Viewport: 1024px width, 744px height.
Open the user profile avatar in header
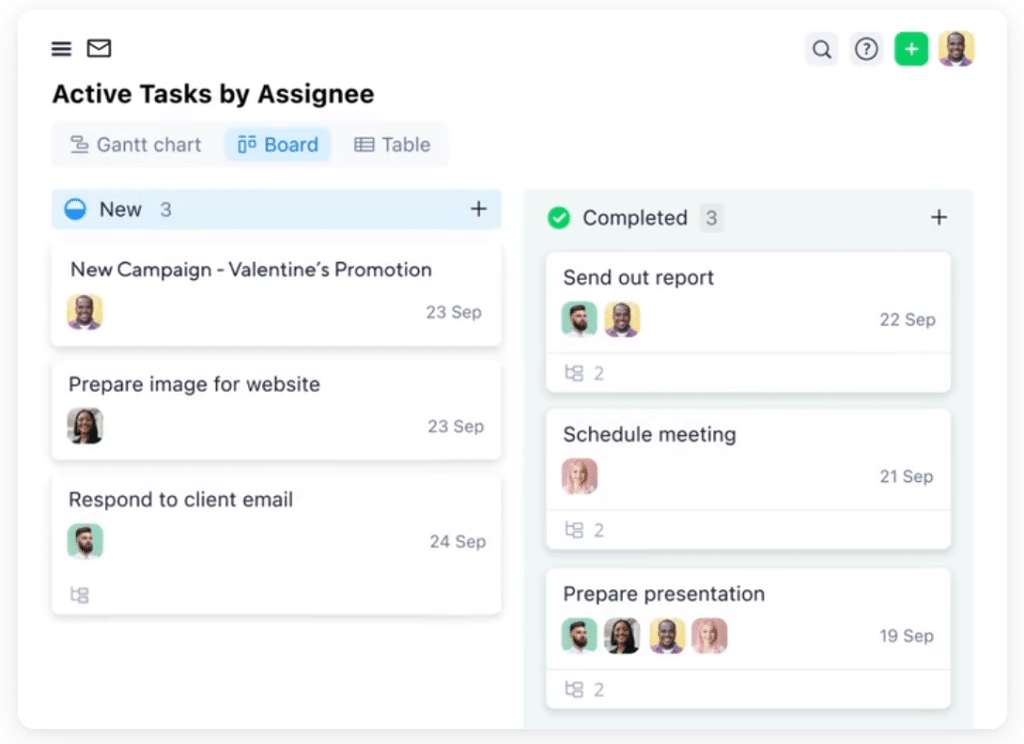[x=956, y=48]
